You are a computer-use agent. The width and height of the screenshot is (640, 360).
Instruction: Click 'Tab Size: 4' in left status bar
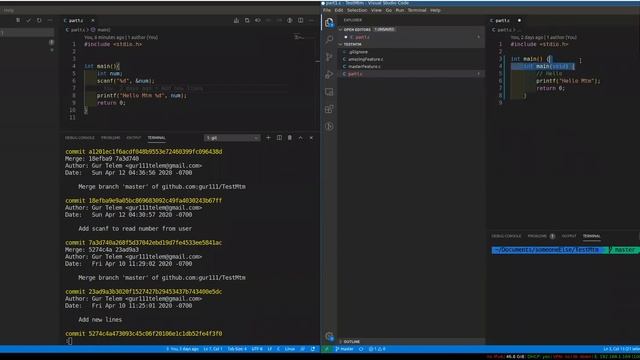click(x=237, y=349)
